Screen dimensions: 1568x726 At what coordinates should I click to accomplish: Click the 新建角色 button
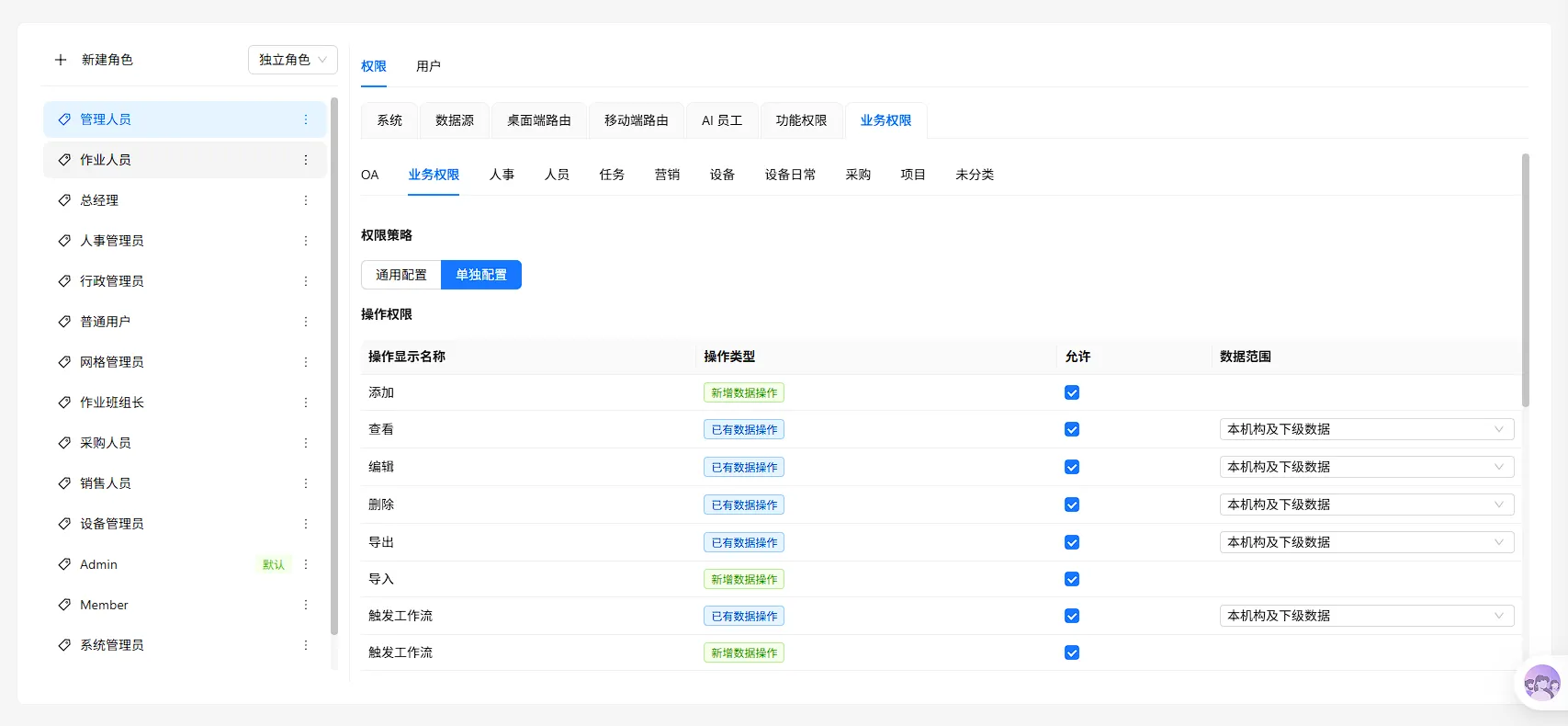coord(94,60)
